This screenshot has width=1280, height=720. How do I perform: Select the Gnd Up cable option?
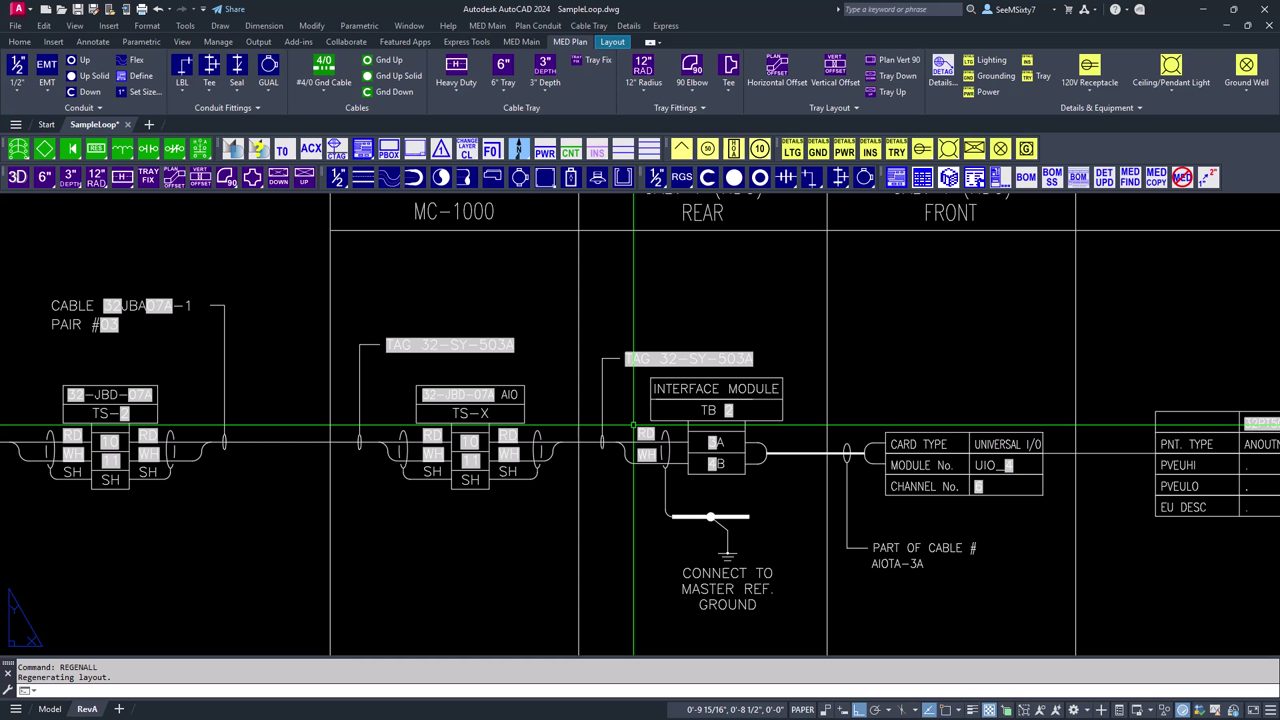pyautogui.click(x=383, y=60)
